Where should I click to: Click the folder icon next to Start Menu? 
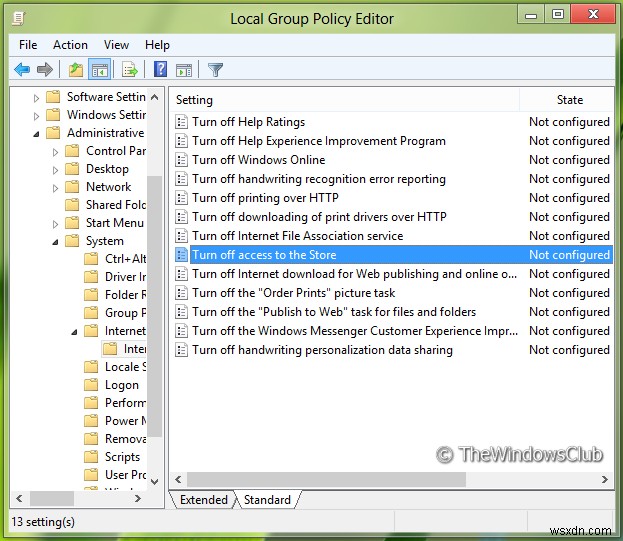(x=72, y=223)
